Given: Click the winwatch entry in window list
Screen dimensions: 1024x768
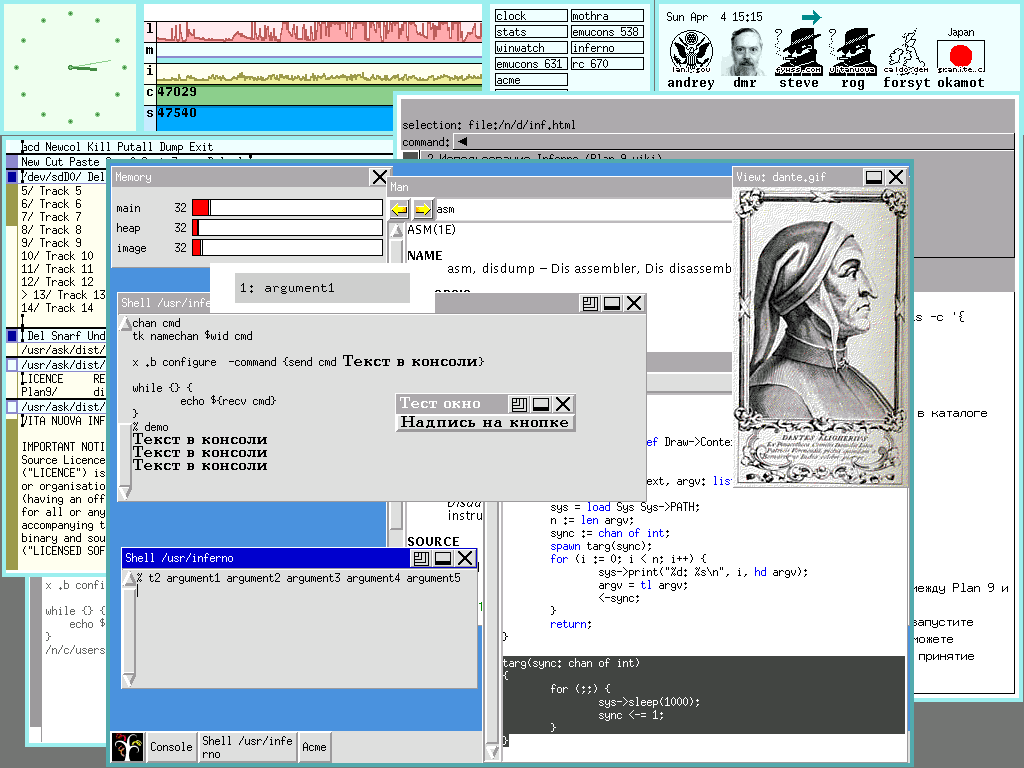Looking at the screenshot, I should click(530, 48).
